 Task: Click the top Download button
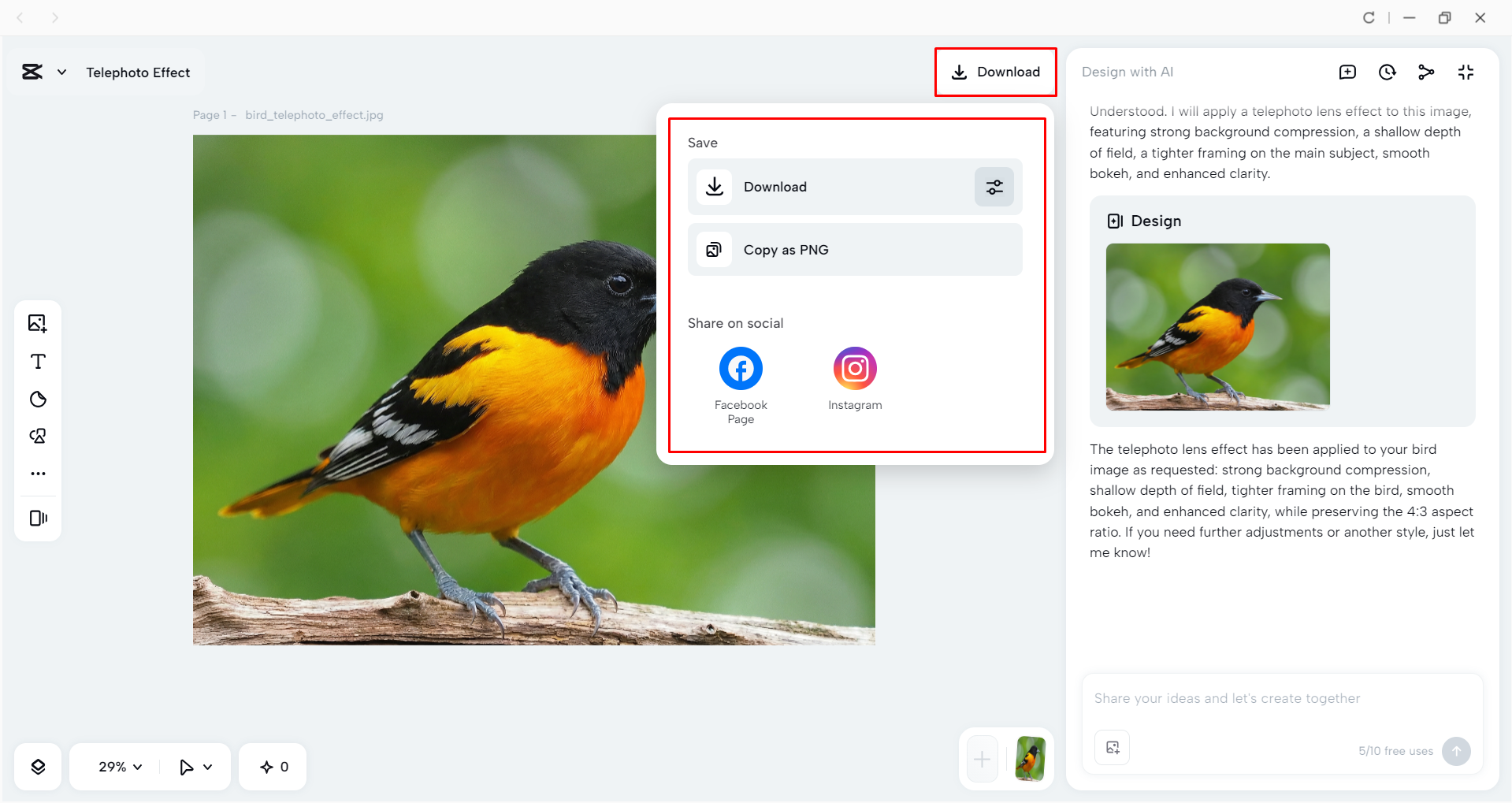[x=996, y=72]
